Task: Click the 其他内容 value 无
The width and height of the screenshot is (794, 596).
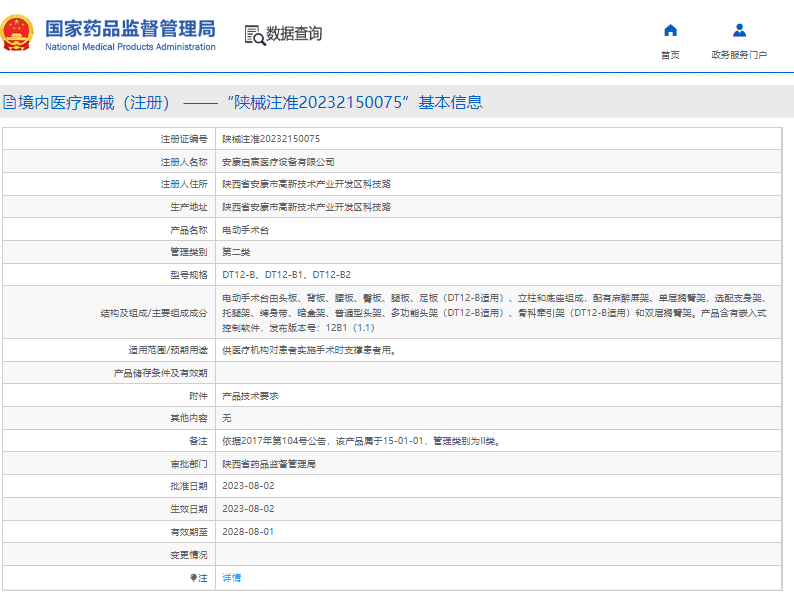Action: point(227,418)
